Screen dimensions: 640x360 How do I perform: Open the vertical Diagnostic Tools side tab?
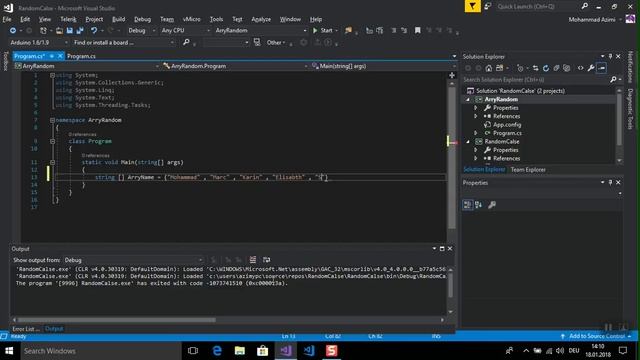(630, 109)
